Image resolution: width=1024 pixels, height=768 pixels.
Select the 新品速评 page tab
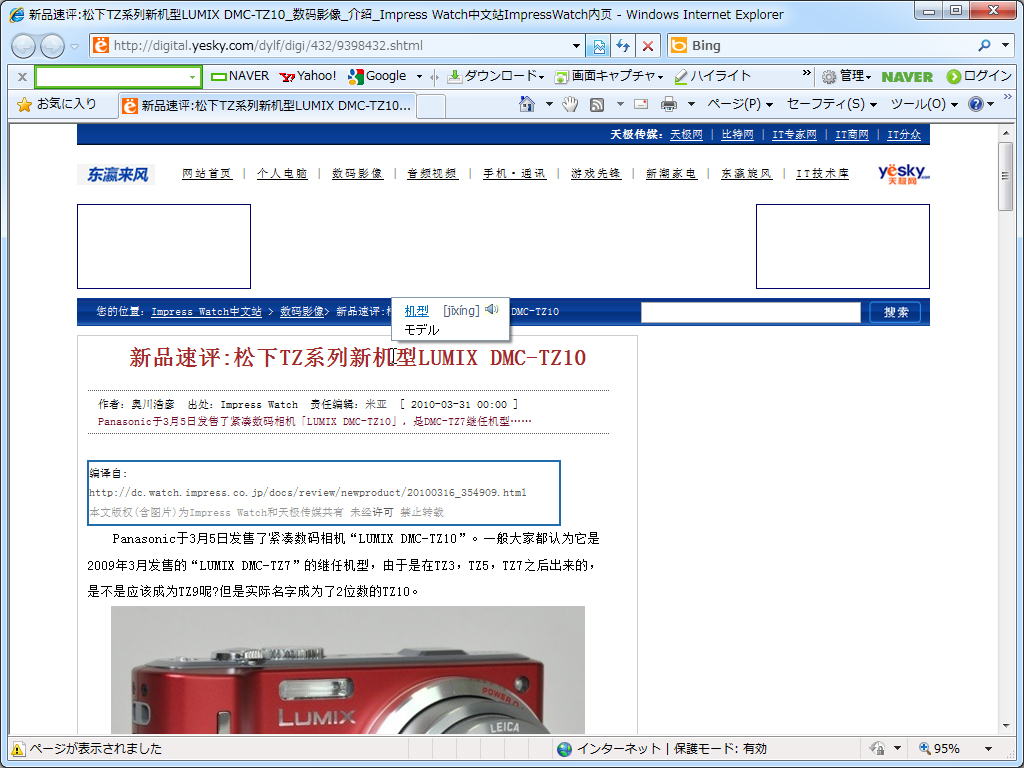(x=268, y=105)
